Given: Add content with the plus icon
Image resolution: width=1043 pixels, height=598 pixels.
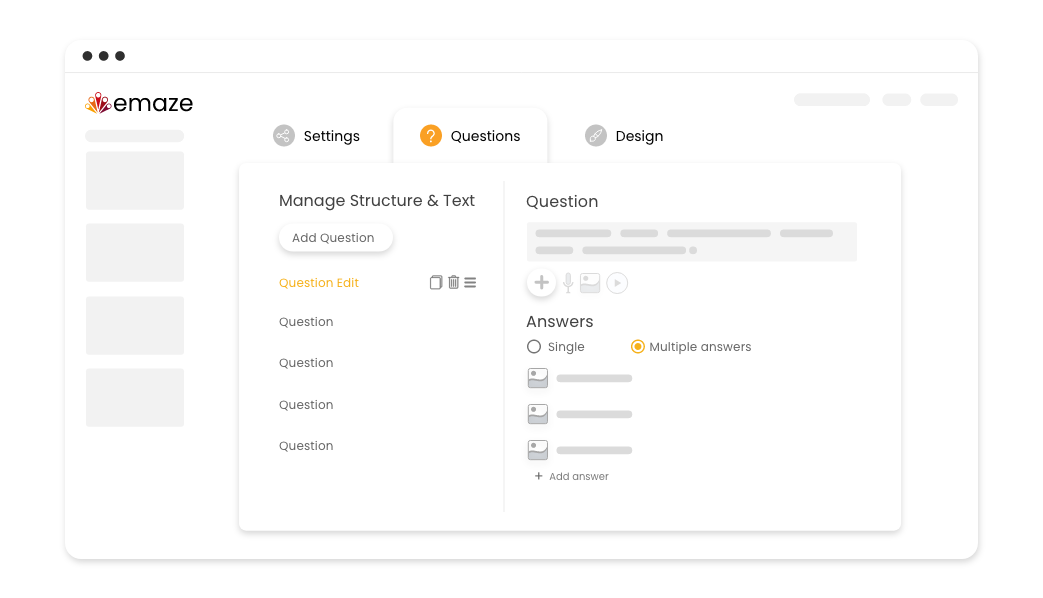Looking at the screenshot, I should tap(541, 283).
